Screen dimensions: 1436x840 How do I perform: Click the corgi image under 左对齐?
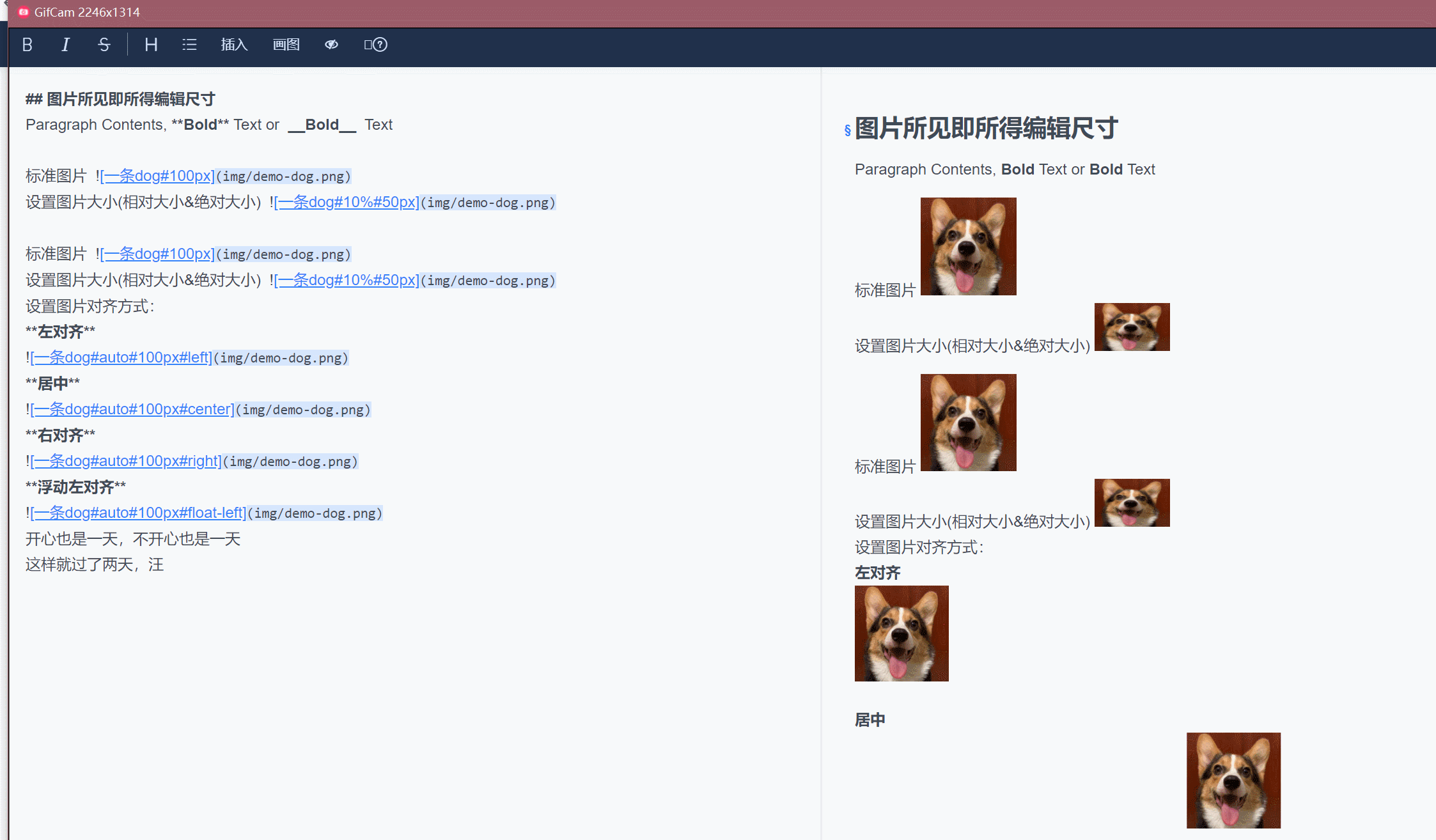pyautogui.click(x=901, y=634)
